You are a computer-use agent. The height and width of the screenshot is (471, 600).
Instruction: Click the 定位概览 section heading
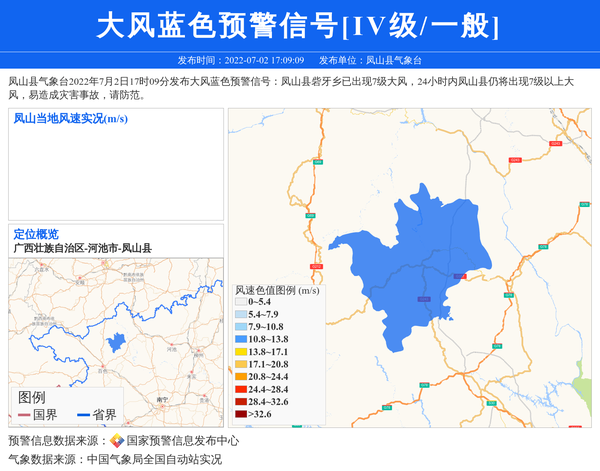(x=36, y=234)
